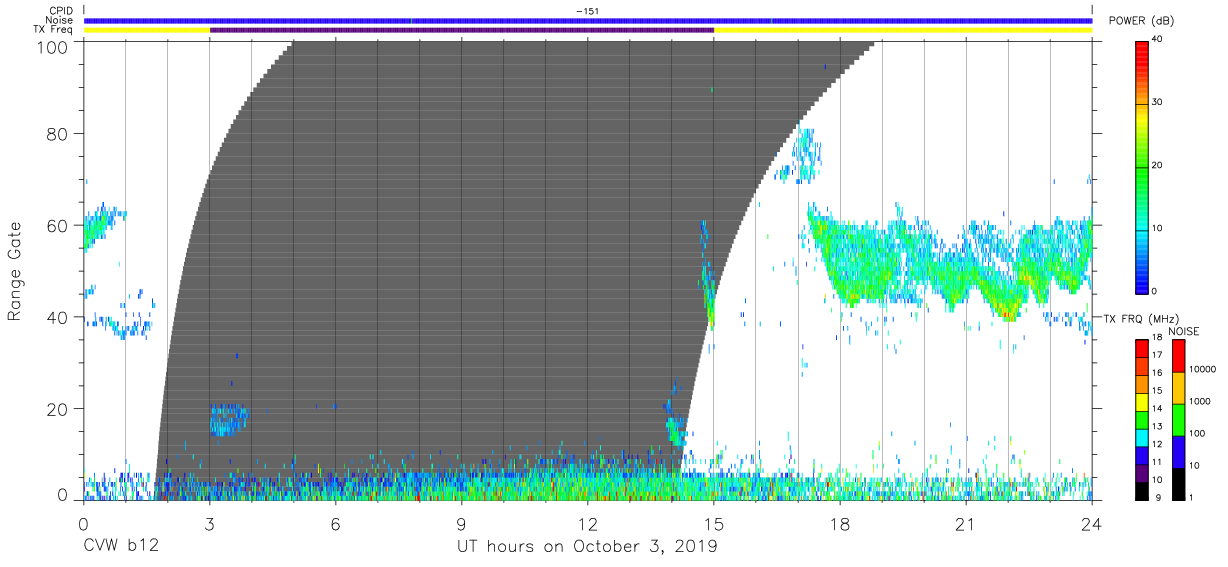This screenshot has height=567, width=1228.
Task: Click the echo cluster near gate 18 at 3 UT
Action: pos(229,419)
